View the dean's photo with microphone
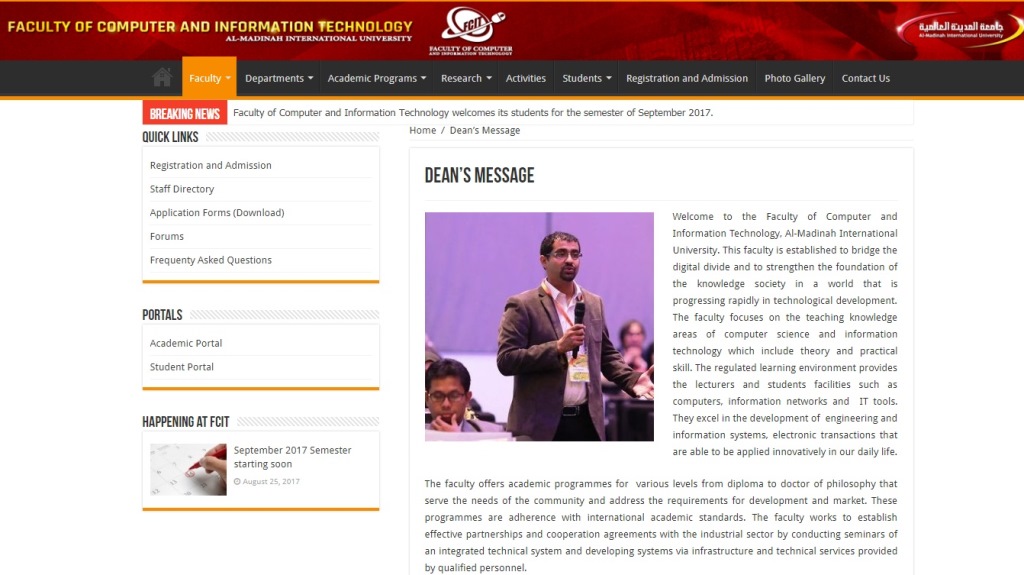The image size is (1024, 575). click(539, 326)
